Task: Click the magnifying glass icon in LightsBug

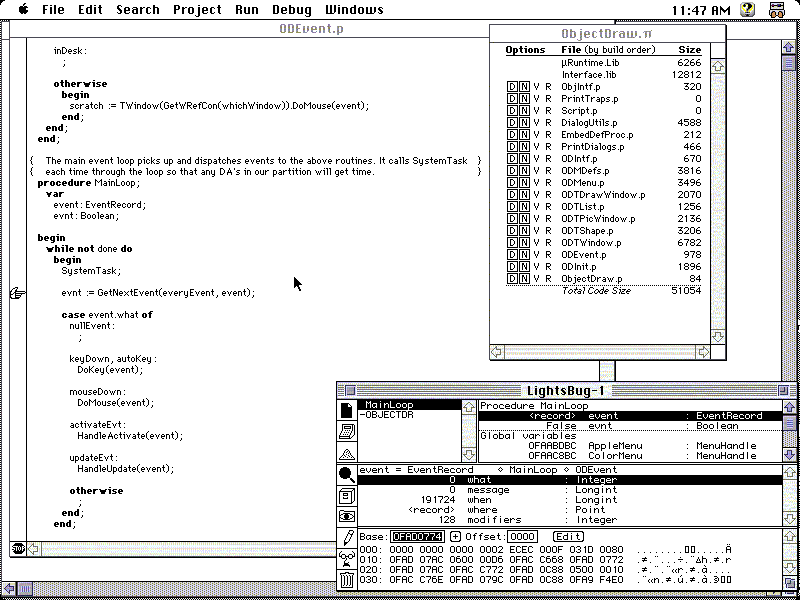Action: 346,475
